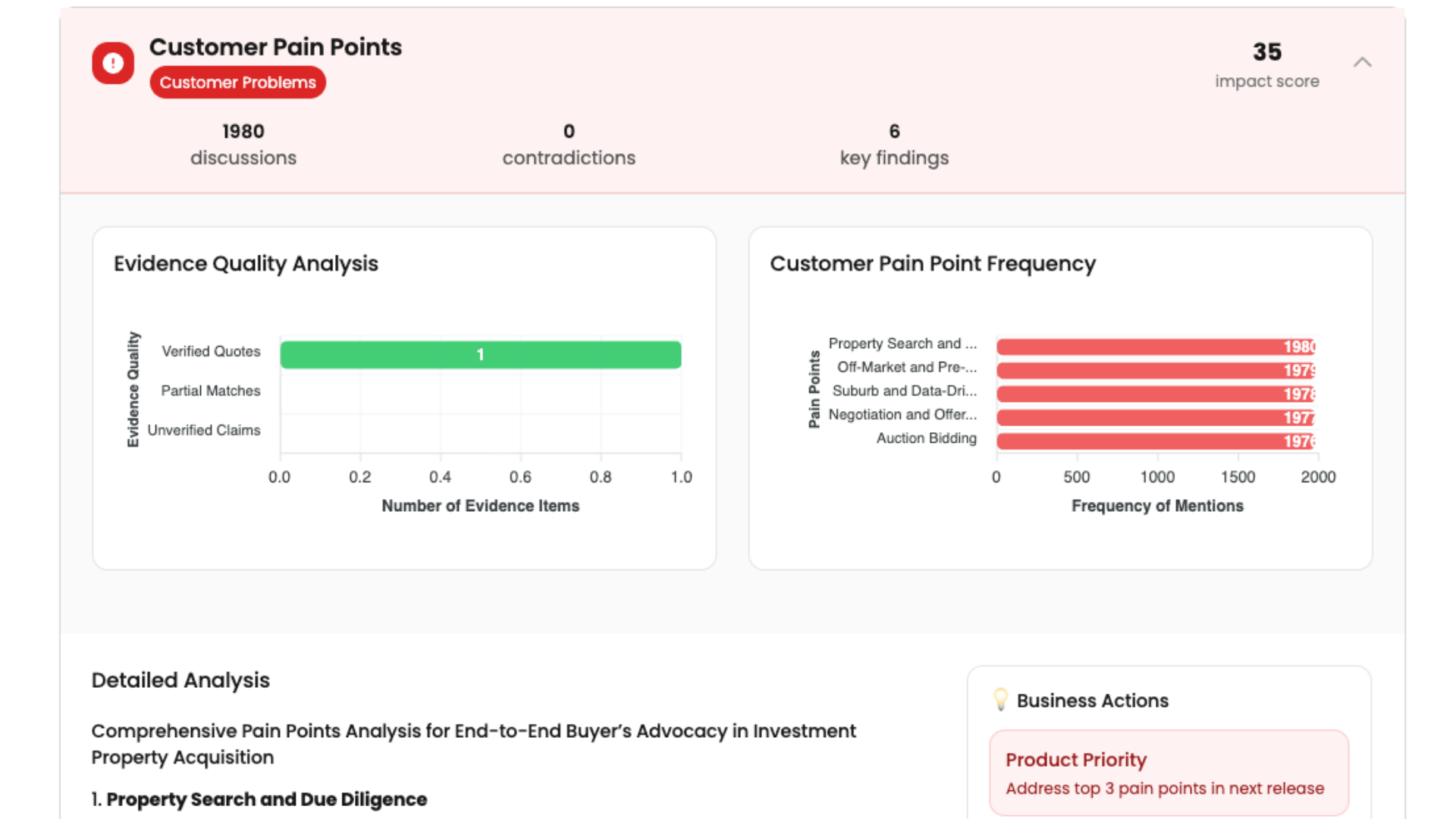Collapse the Customer Pain Points section chevron

1362,63
